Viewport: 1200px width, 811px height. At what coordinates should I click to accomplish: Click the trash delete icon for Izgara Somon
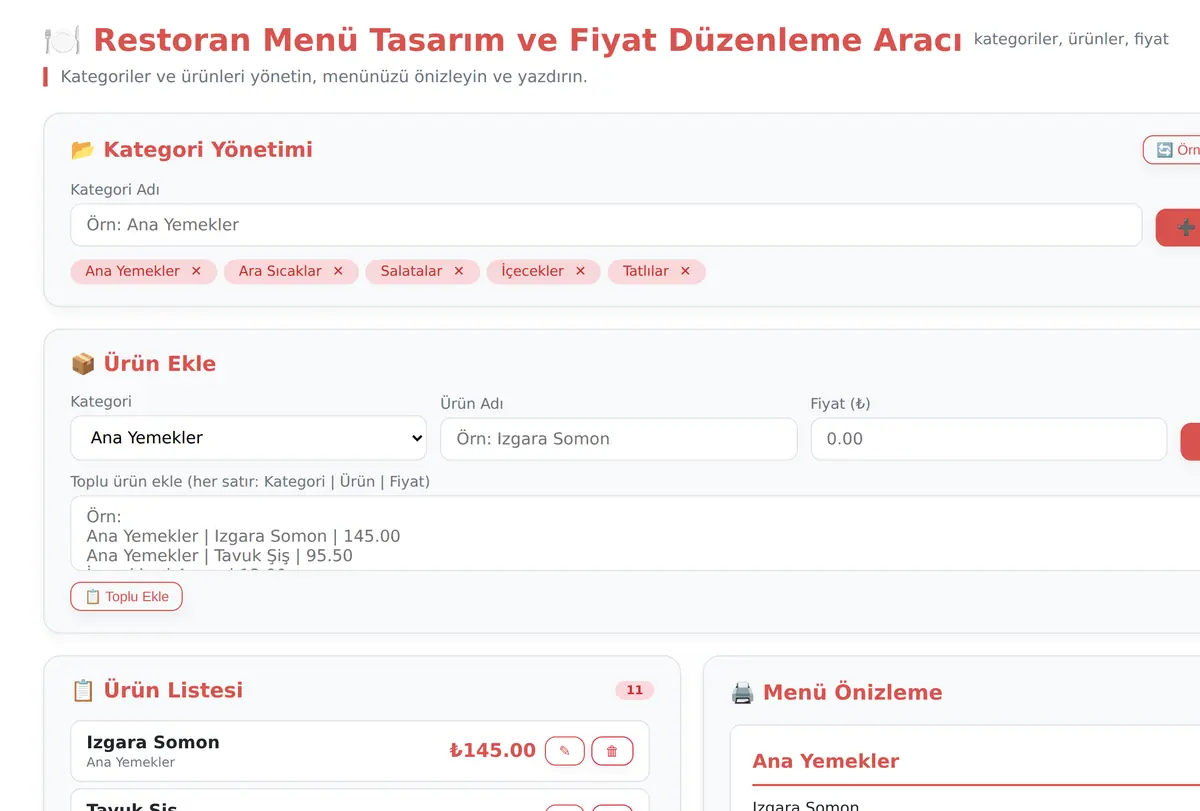tap(612, 751)
